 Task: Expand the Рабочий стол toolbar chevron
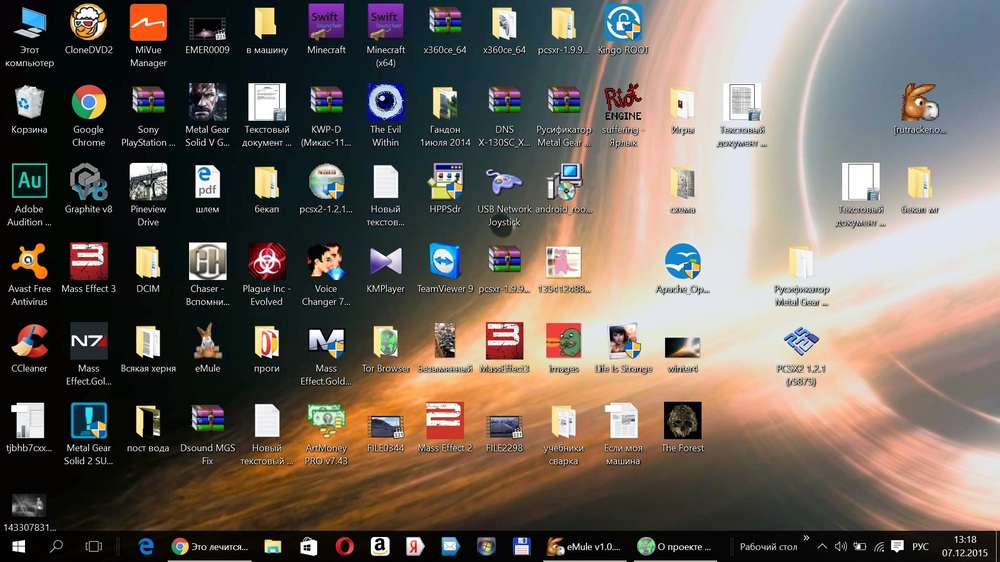coord(806,539)
